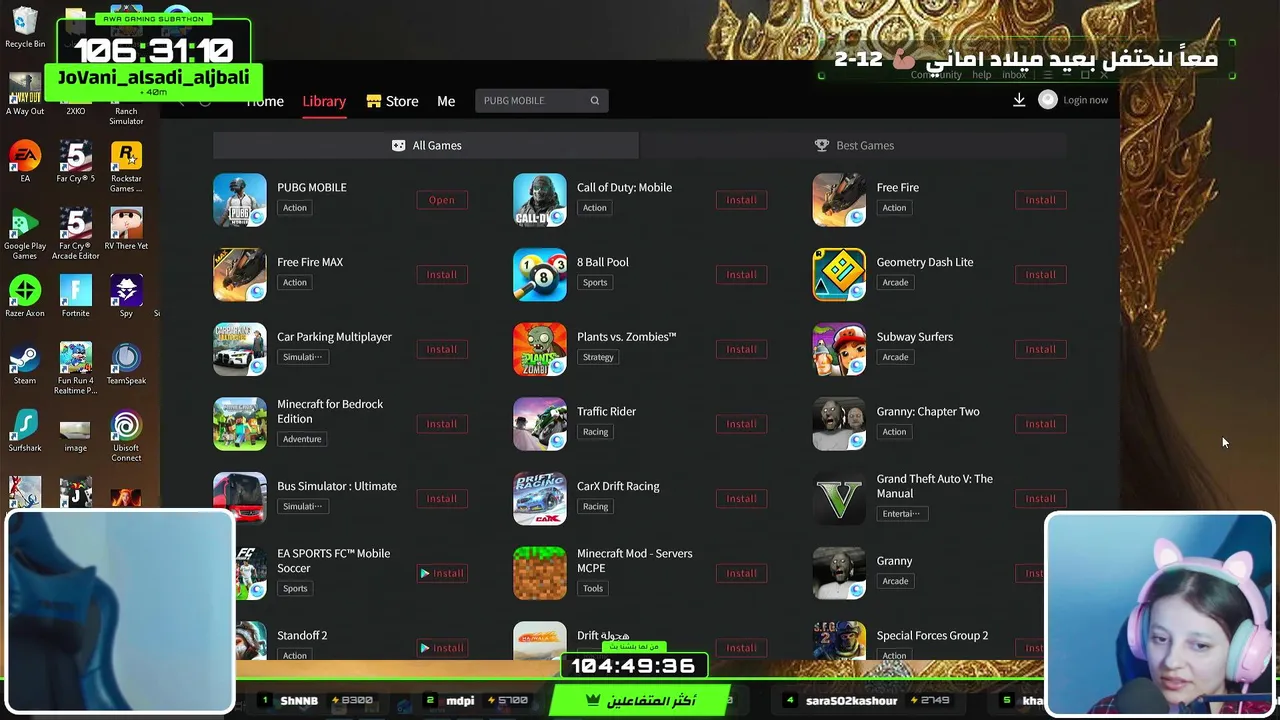1280x720 pixels.
Task: Install Minecraft Mod - Servers MCPE
Action: (x=741, y=573)
